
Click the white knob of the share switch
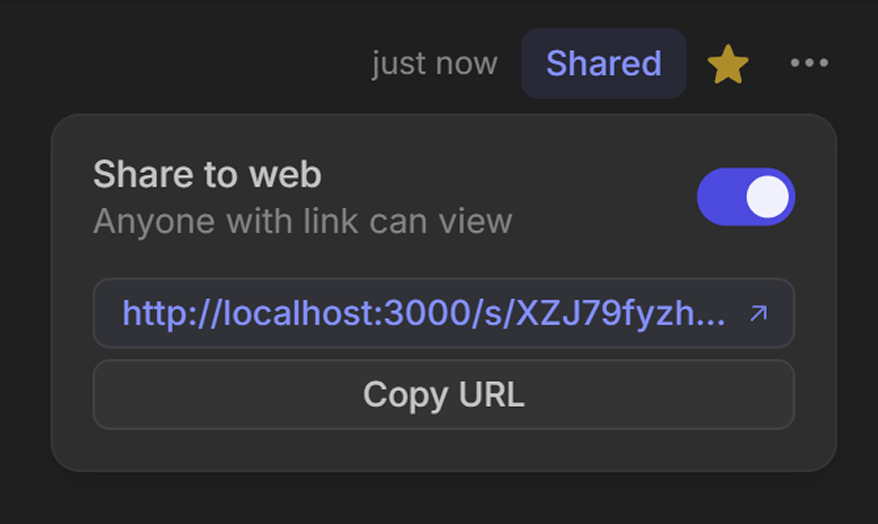(x=767, y=197)
